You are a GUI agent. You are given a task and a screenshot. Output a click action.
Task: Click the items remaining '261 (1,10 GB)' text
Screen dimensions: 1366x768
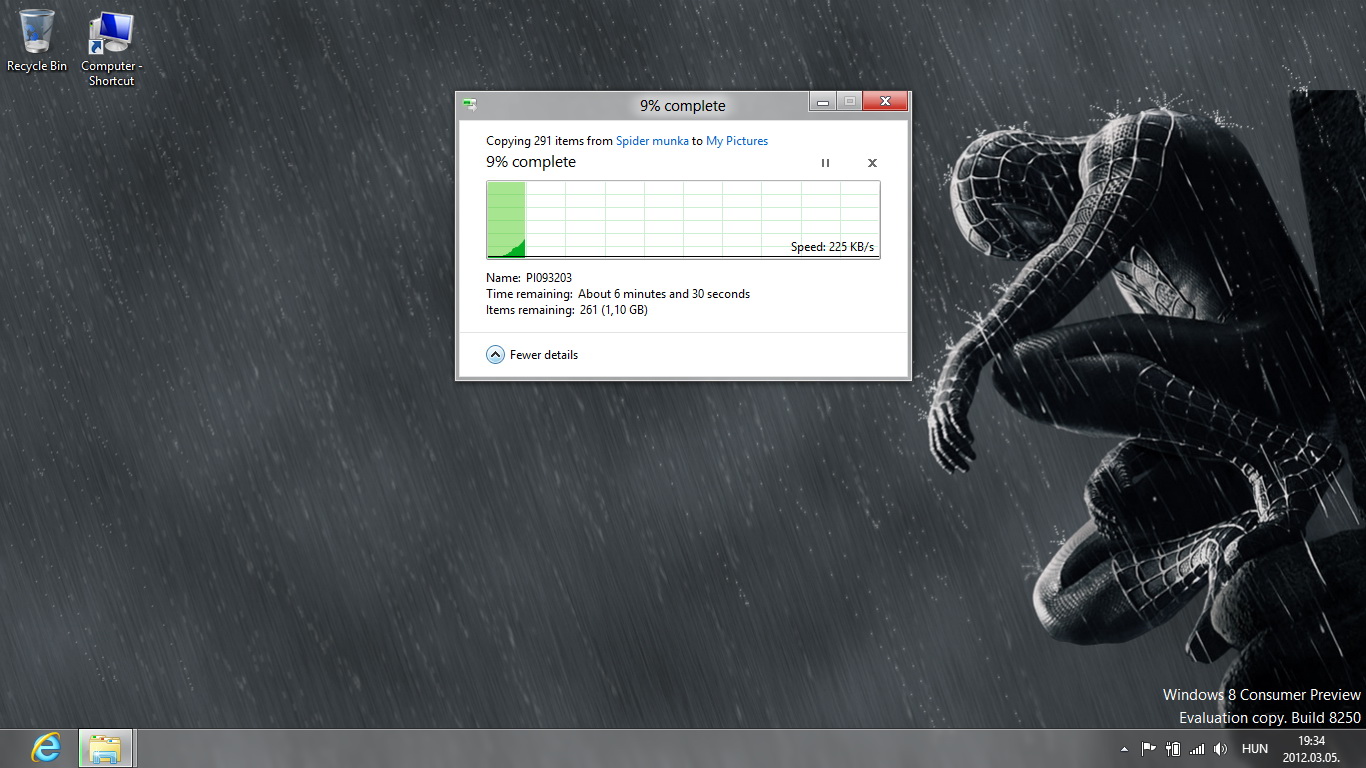point(614,310)
